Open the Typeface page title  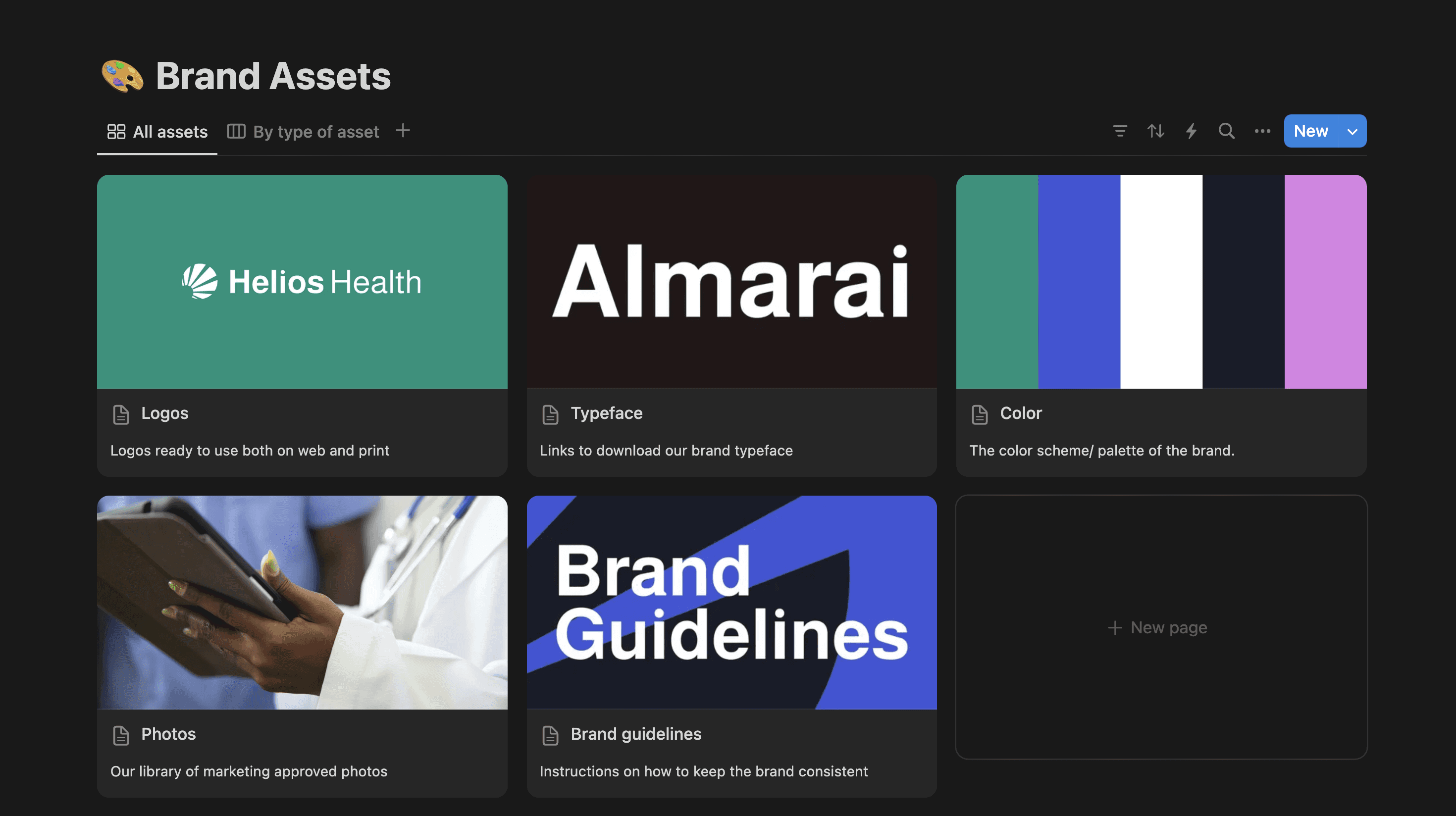pos(607,413)
